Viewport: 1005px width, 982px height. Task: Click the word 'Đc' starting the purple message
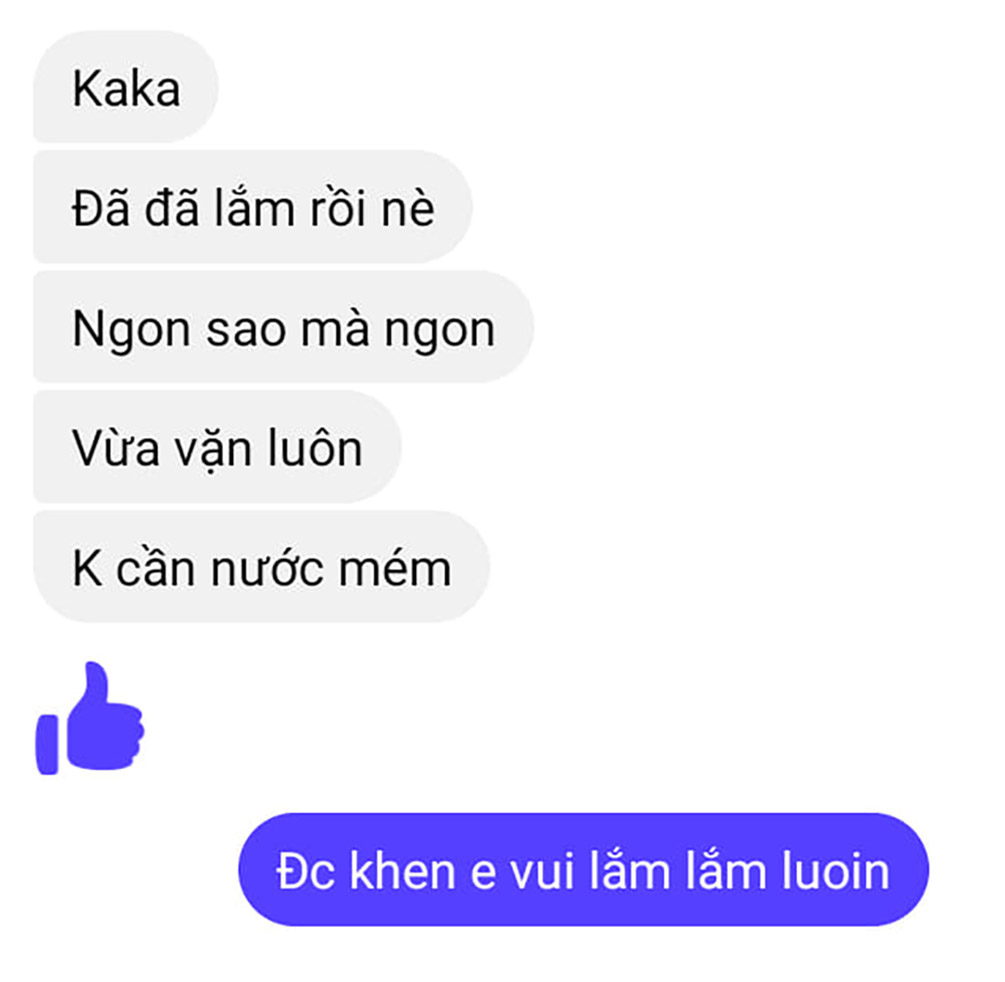pyautogui.click(x=306, y=871)
